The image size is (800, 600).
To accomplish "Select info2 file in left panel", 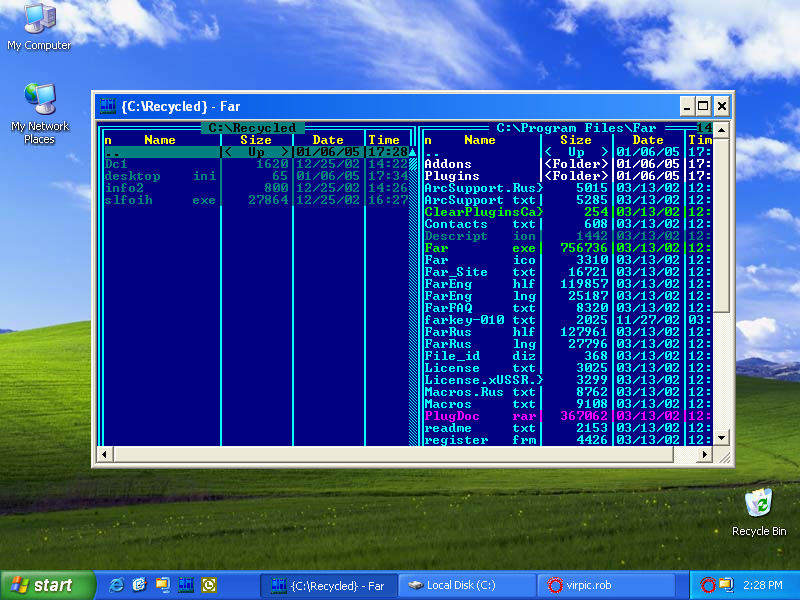I will point(257,188).
